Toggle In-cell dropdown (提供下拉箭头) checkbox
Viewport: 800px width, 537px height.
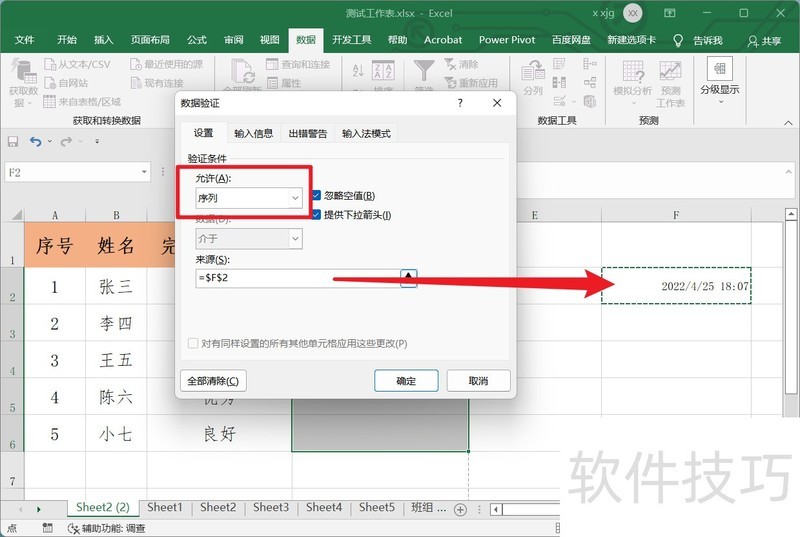(x=316, y=215)
